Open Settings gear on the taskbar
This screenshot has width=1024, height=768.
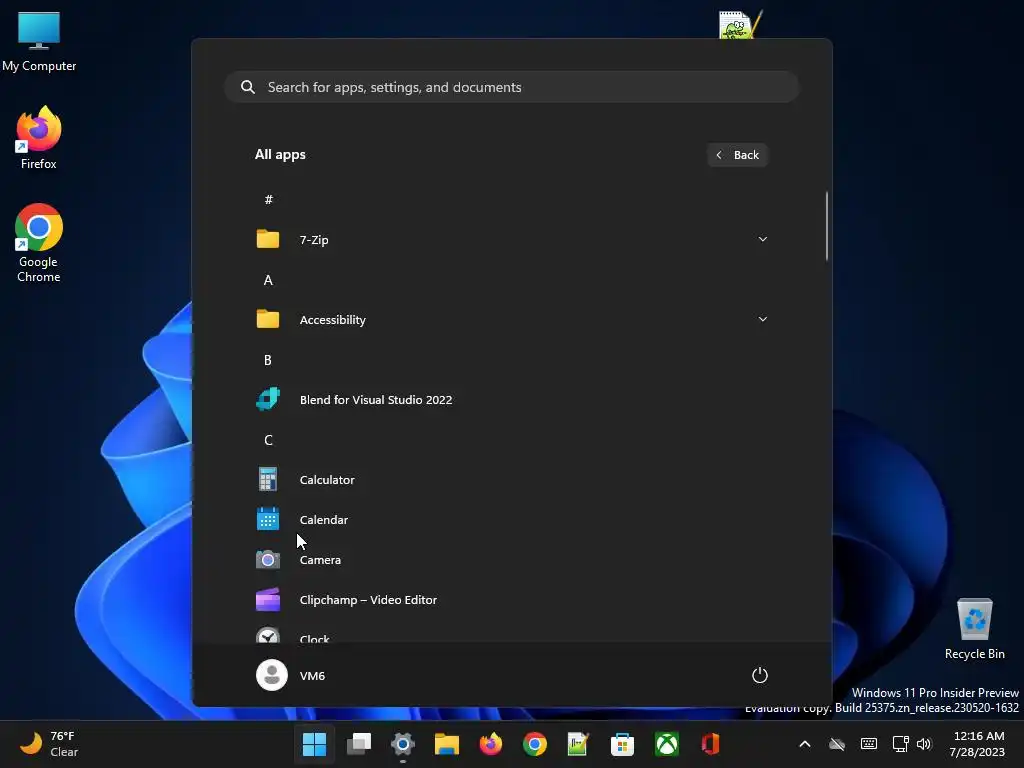(x=403, y=744)
